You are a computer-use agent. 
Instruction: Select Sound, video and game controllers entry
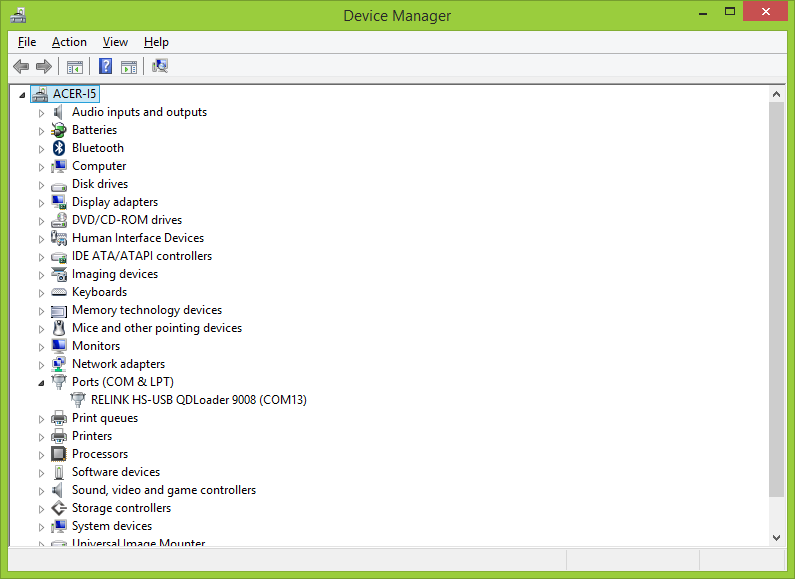[163, 490]
